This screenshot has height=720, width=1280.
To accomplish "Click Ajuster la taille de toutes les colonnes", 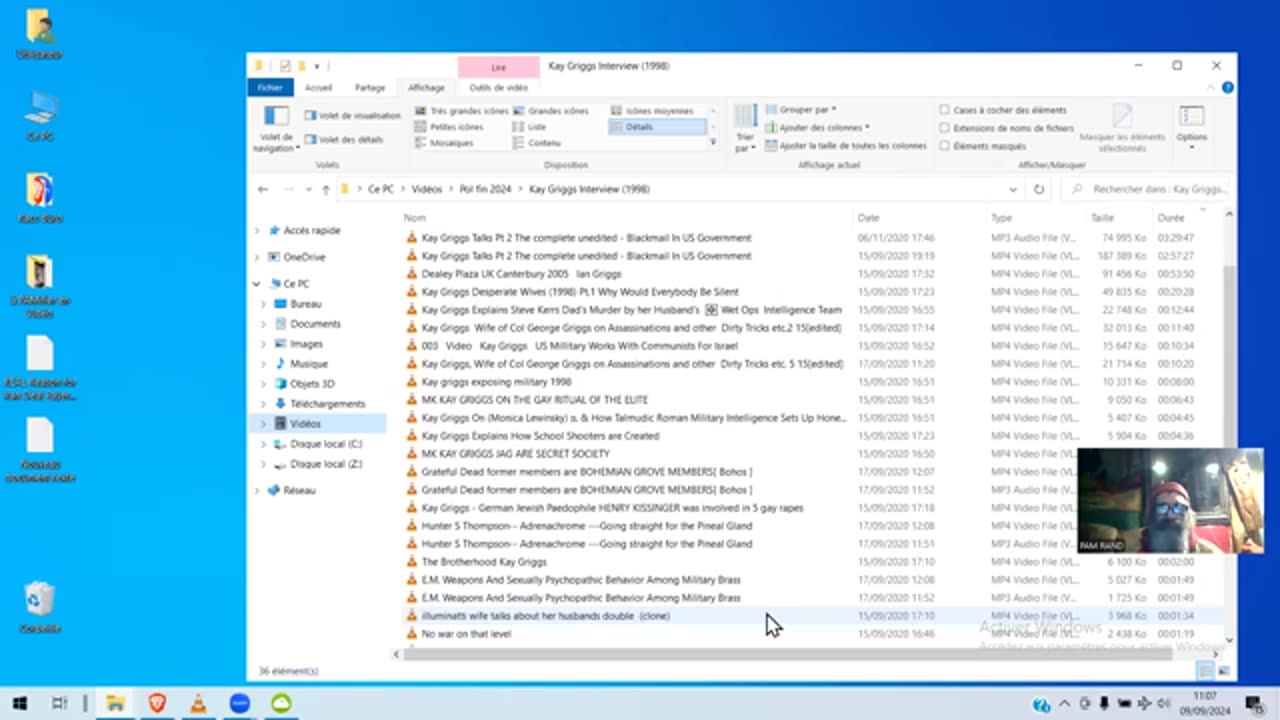I will 846,145.
